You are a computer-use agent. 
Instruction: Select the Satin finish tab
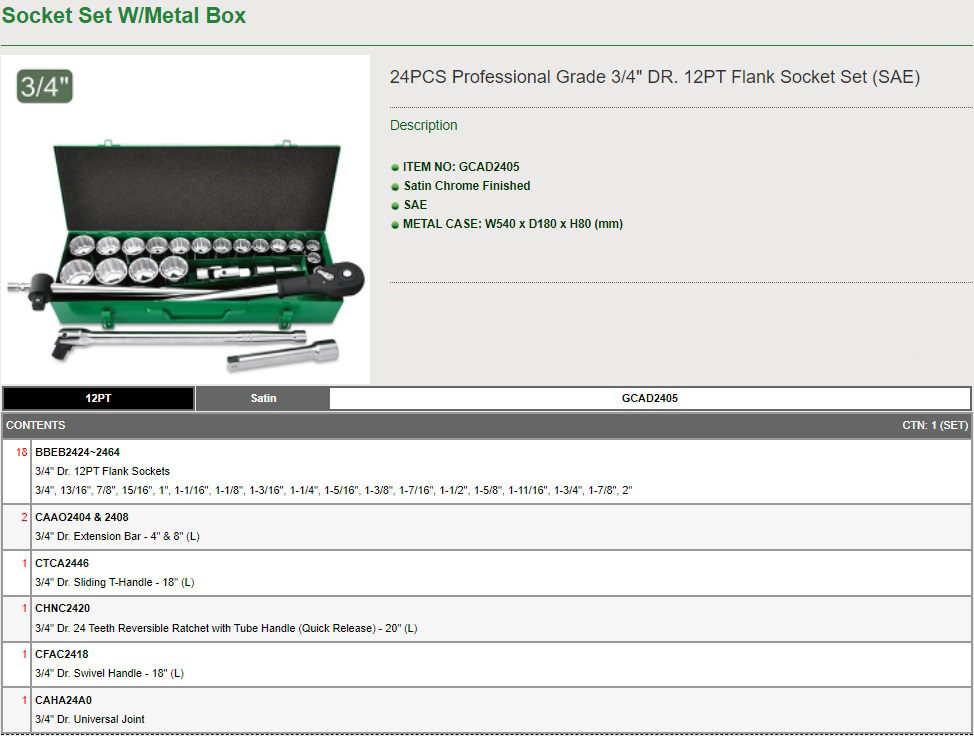point(263,398)
